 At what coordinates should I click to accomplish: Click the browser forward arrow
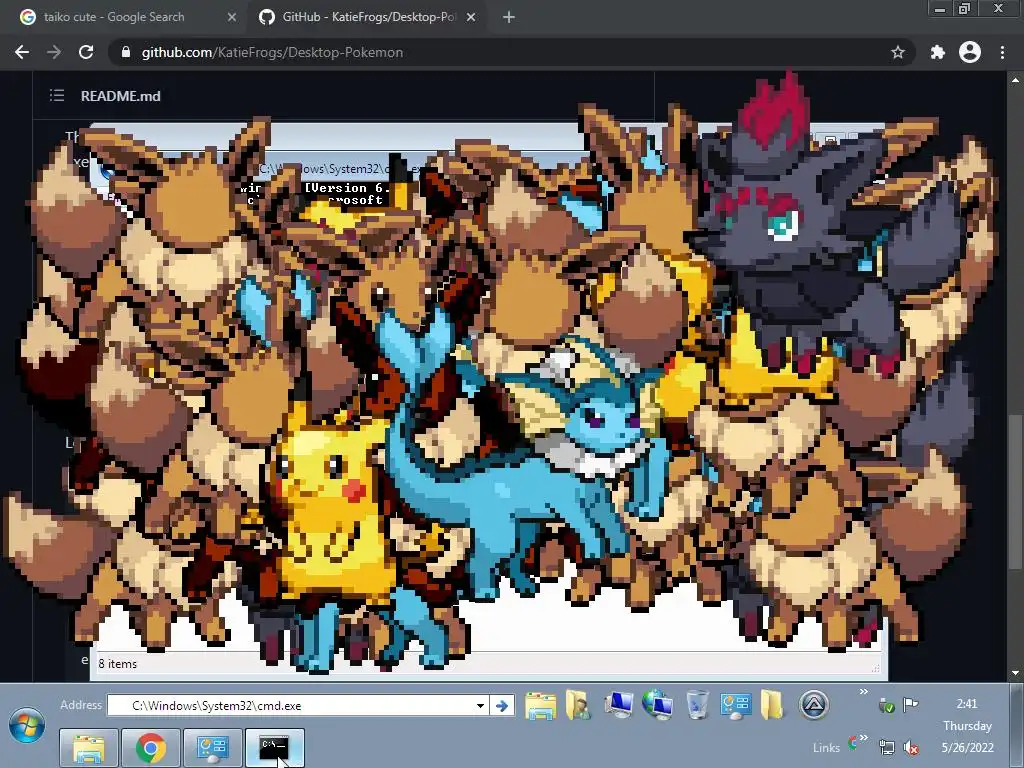point(54,52)
